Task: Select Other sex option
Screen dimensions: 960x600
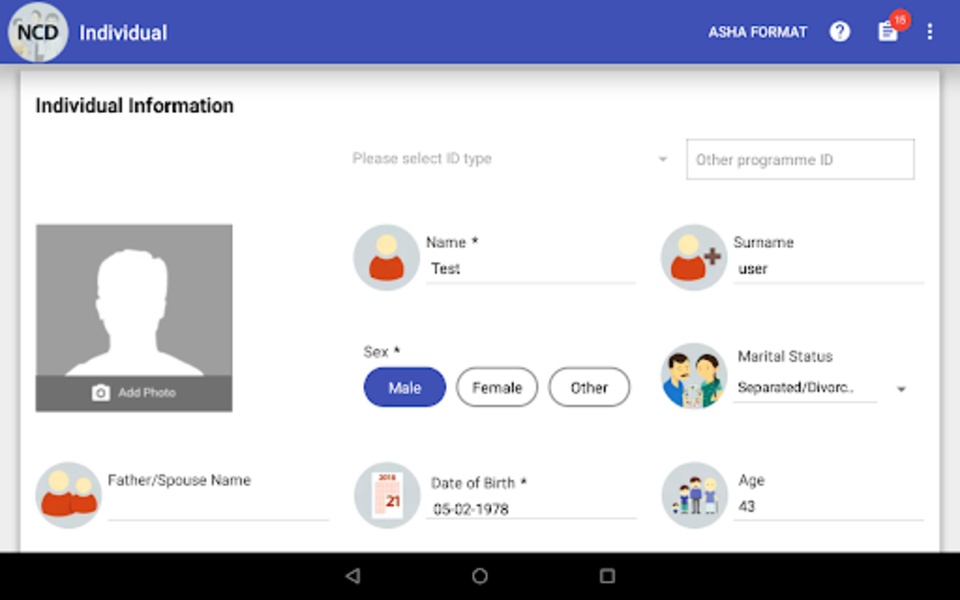Action: click(x=589, y=387)
